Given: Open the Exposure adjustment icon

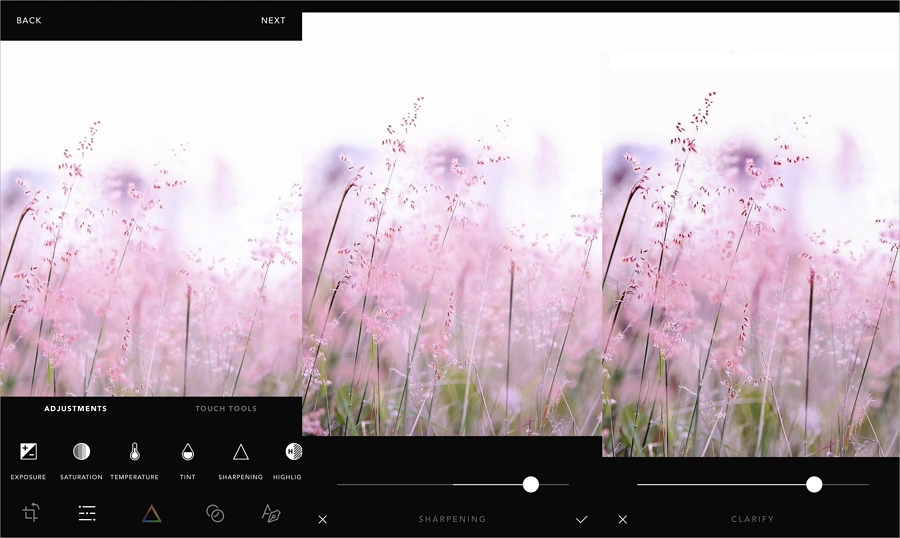Looking at the screenshot, I should pos(28,452).
